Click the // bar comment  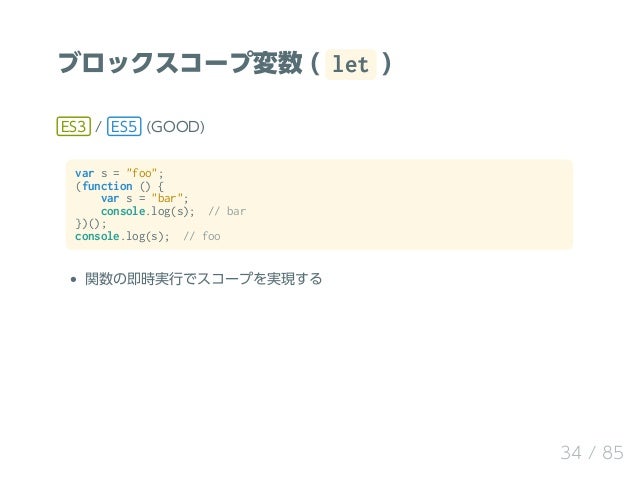coord(227,212)
